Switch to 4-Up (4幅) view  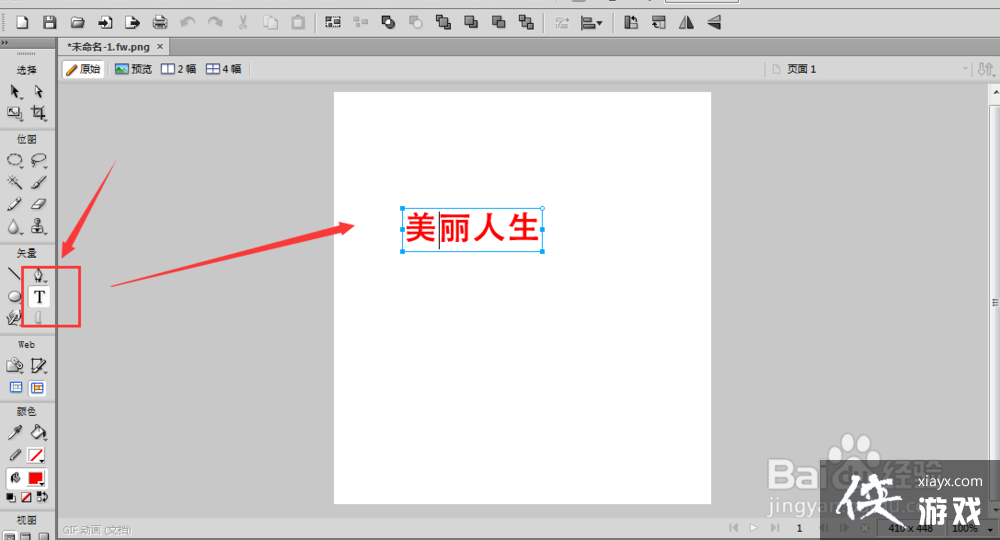click(224, 69)
